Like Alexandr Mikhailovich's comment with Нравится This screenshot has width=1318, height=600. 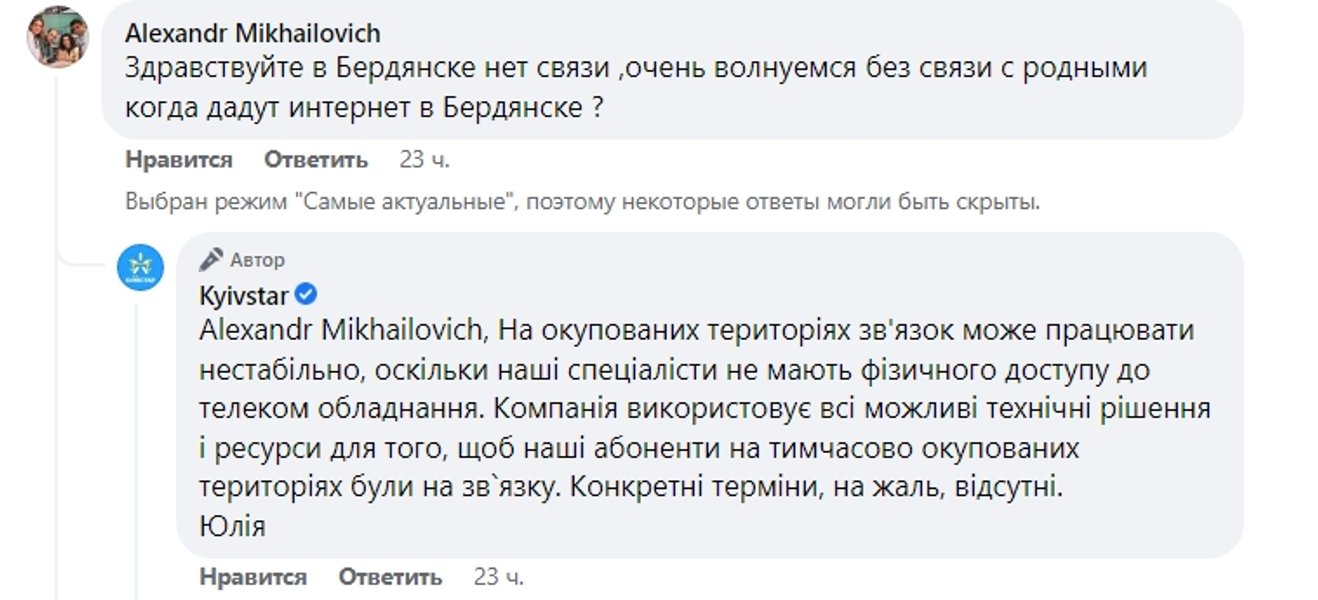[x=179, y=160]
